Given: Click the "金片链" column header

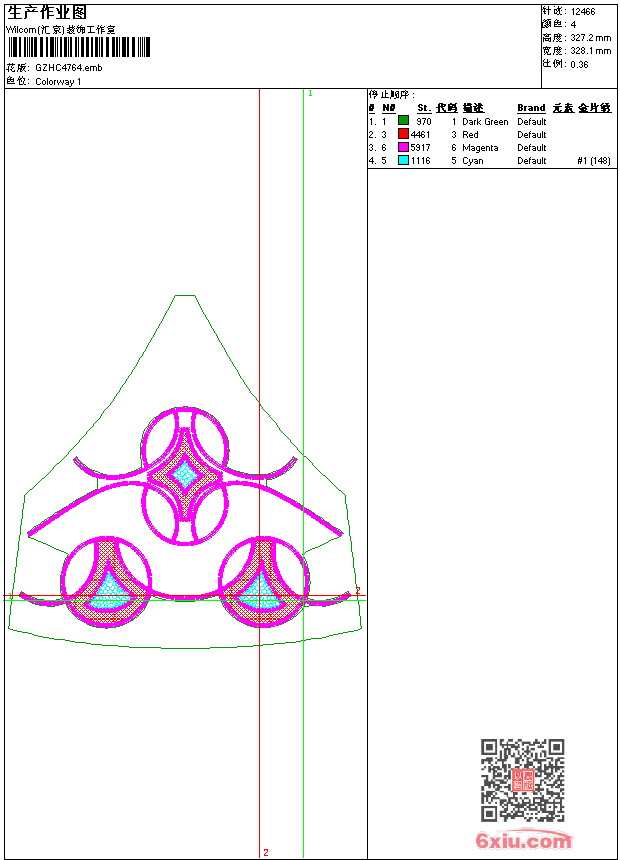Looking at the screenshot, I should [594, 108].
